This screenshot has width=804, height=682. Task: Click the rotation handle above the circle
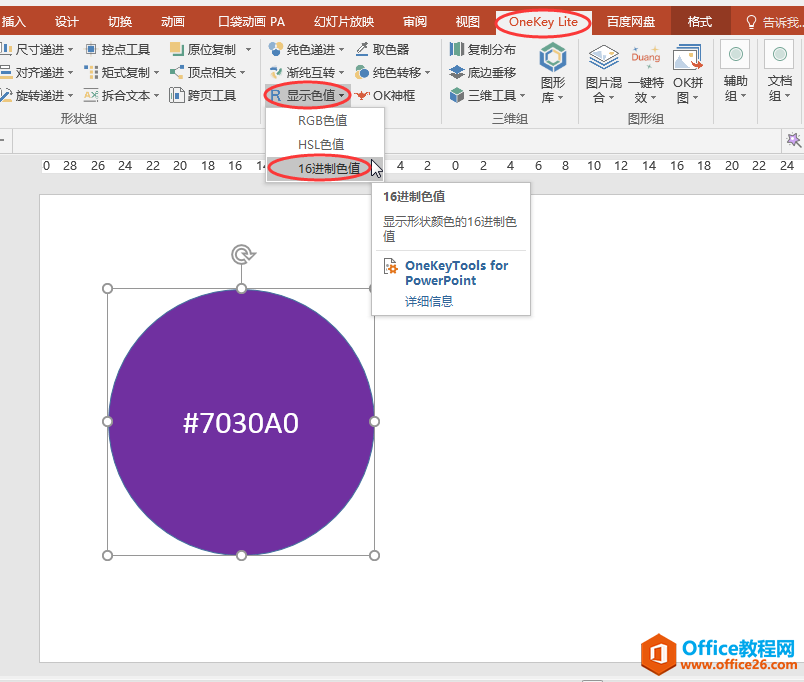241,255
